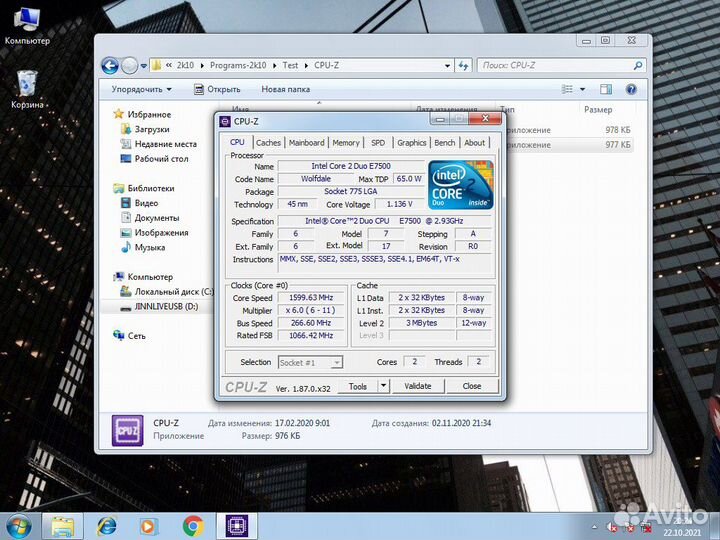Open the Документы library

pyautogui.click(x=150, y=218)
